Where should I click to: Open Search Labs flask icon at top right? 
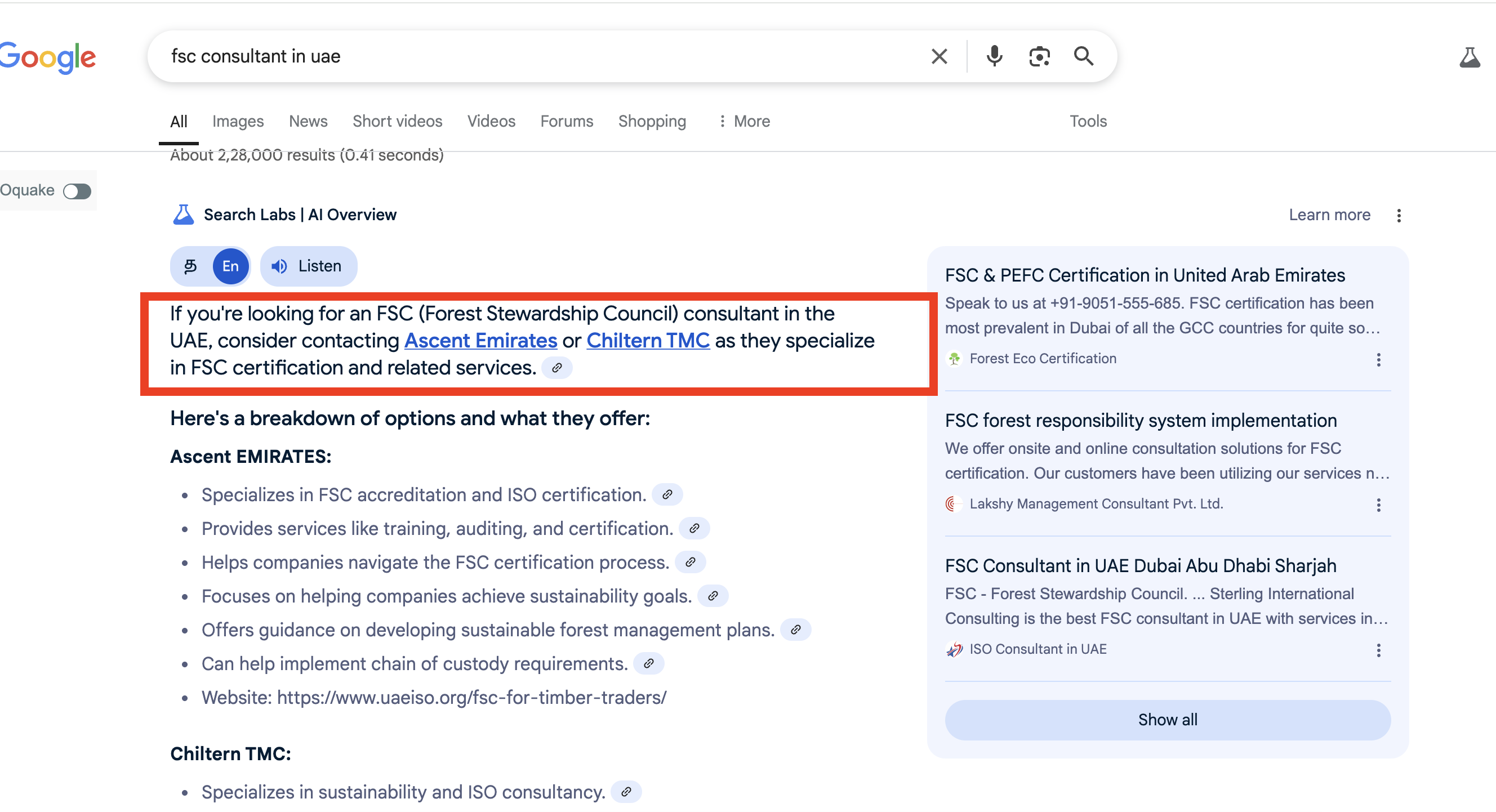(1470, 57)
